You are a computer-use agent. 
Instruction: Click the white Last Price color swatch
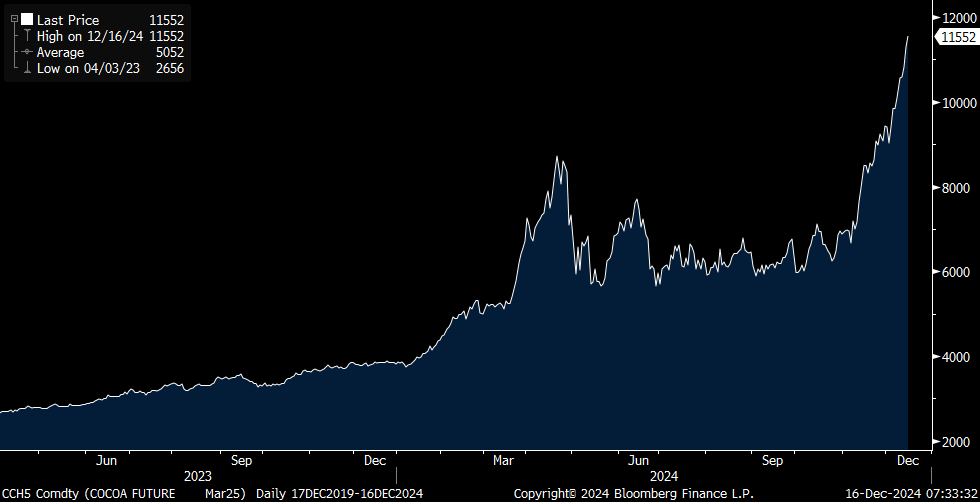click(x=27, y=20)
